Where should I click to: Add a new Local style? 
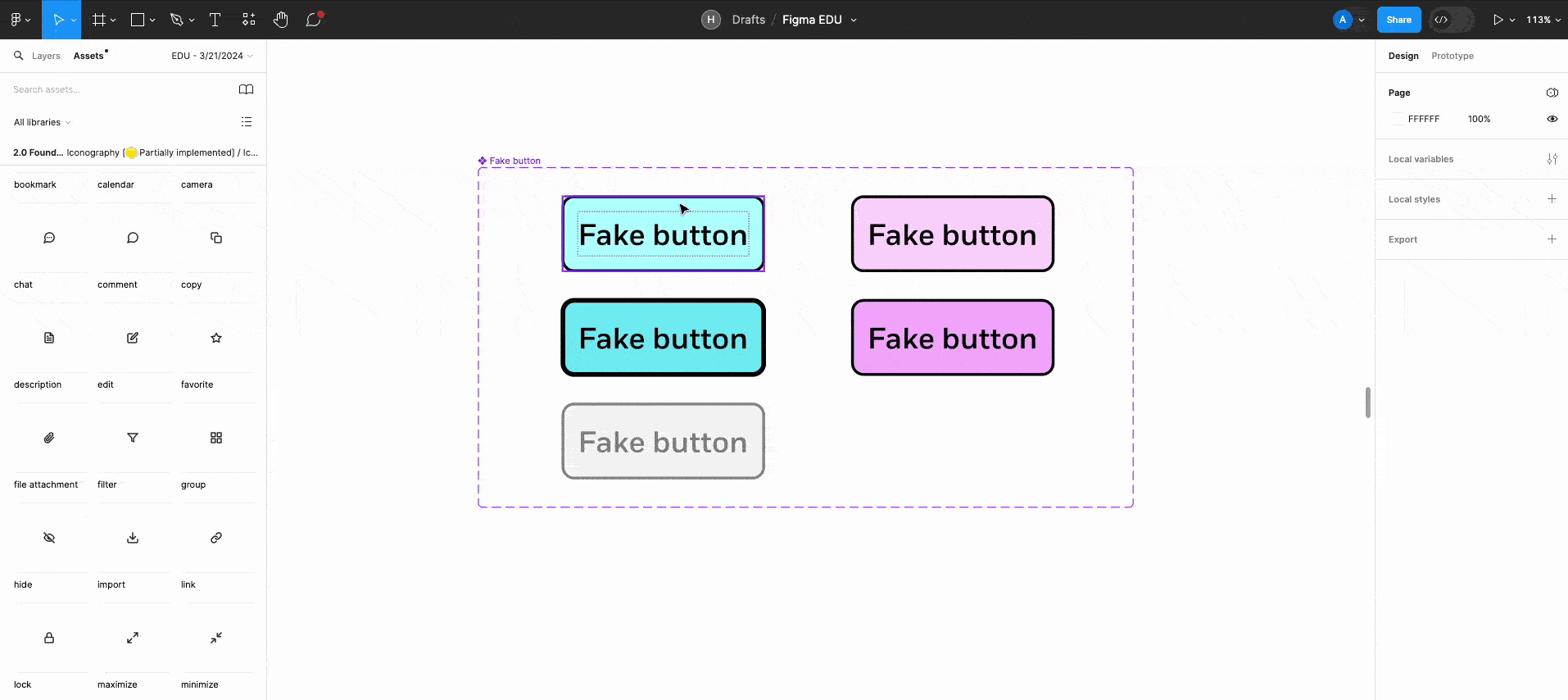click(1552, 199)
